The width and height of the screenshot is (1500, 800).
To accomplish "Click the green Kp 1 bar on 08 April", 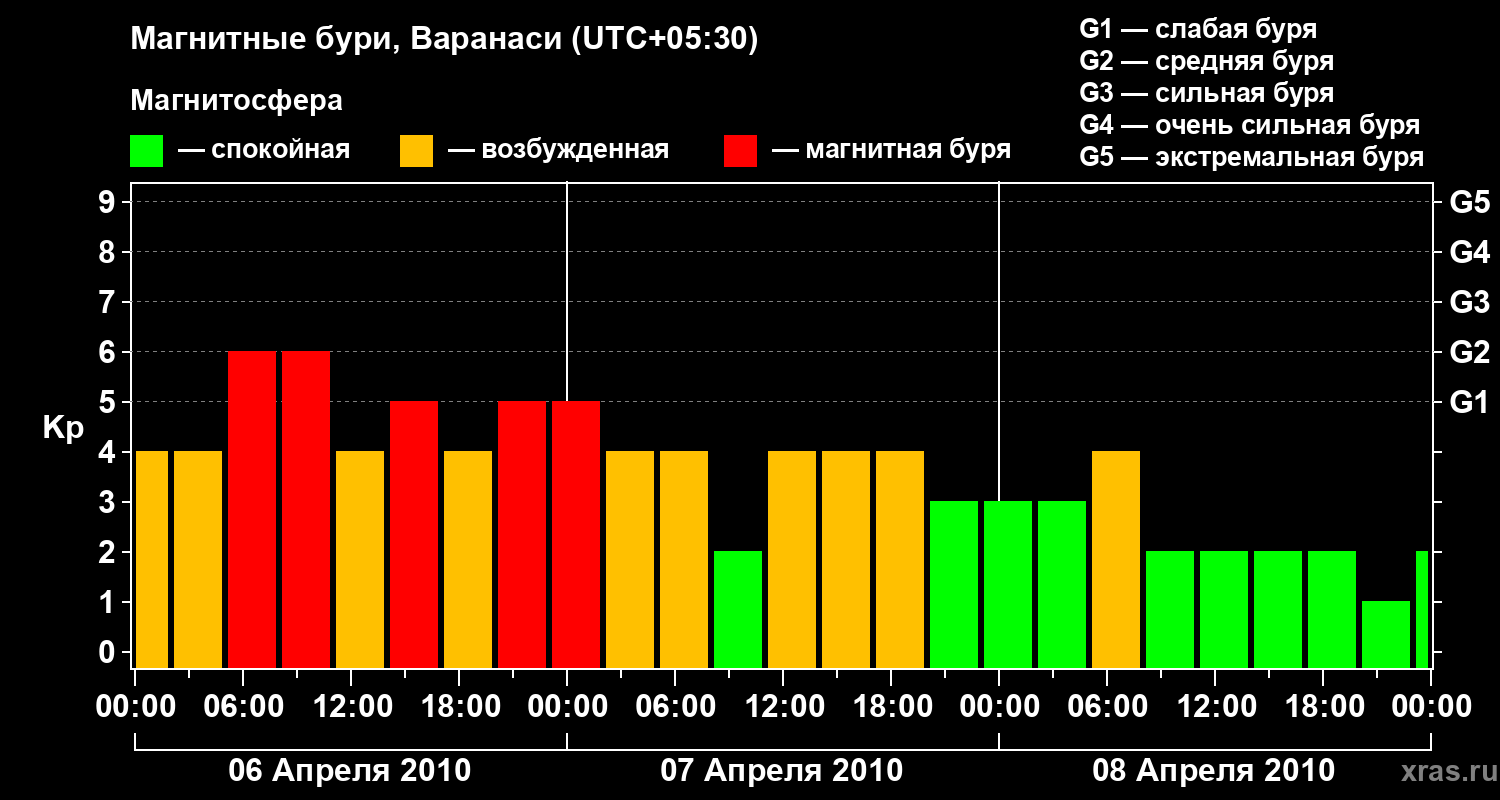I will pos(1386,634).
